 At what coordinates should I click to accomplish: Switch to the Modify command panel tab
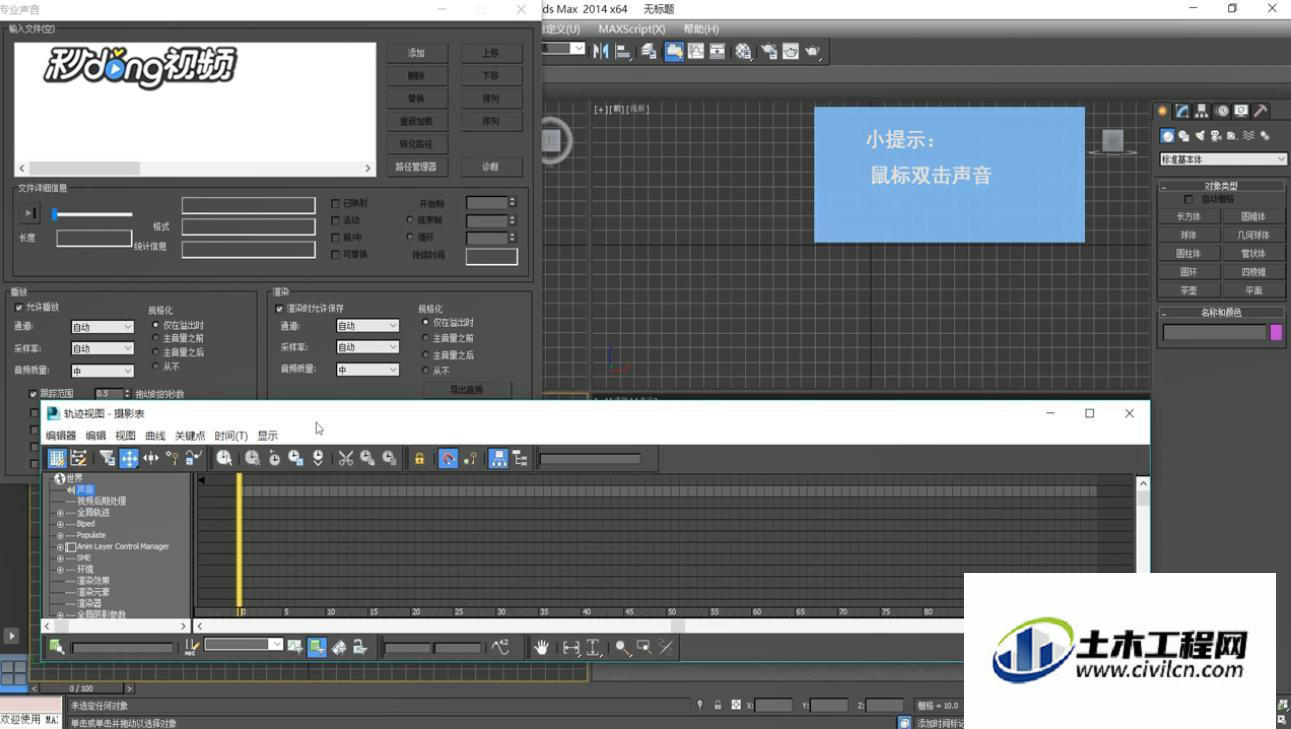(x=1182, y=111)
